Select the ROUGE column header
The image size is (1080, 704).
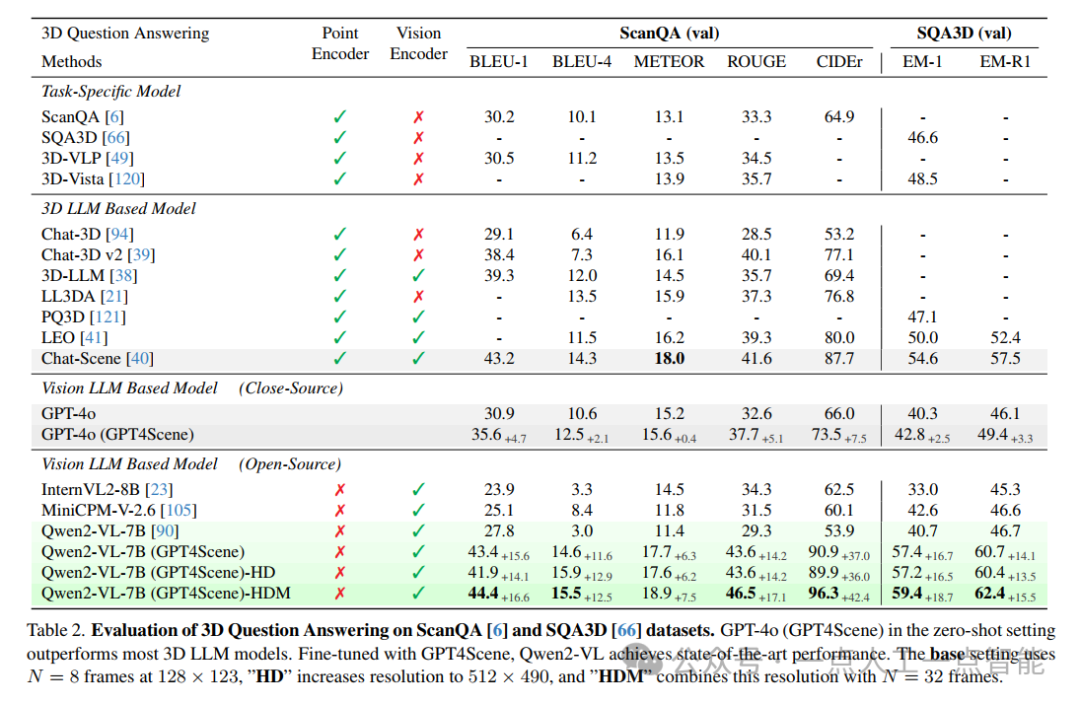tap(756, 61)
